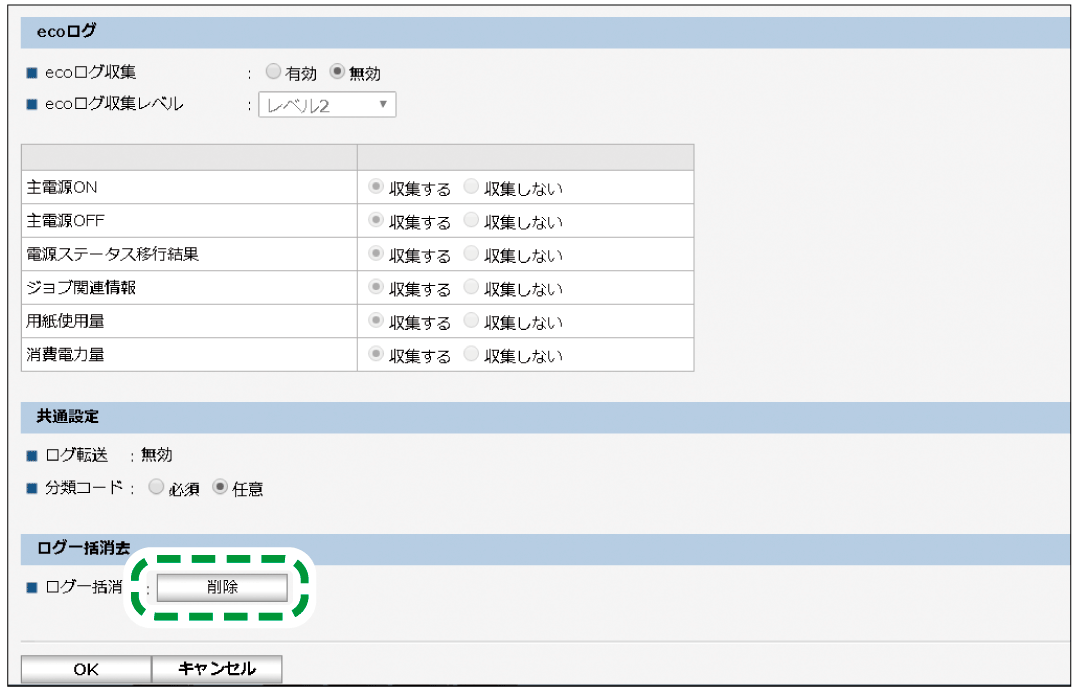Image resolution: width=1075 pixels, height=691 pixels.
Task: Choose 収集しない for 主電源ON
Action: 472,188
